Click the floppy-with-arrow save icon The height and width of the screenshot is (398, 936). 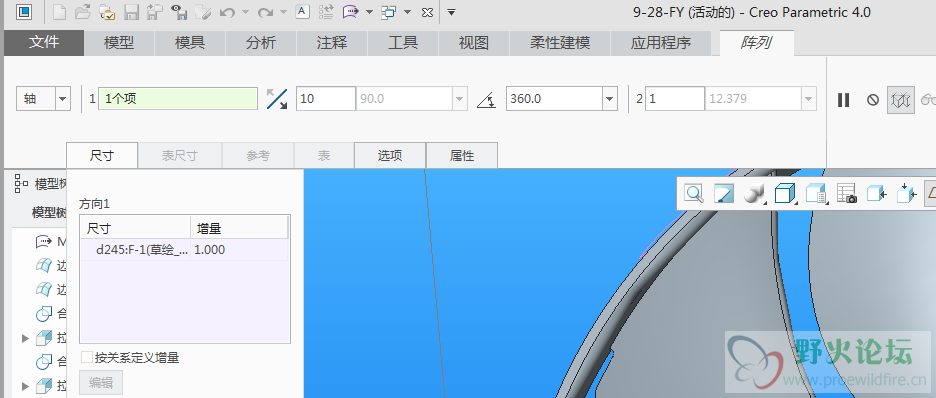pyautogui.click(x=155, y=12)
